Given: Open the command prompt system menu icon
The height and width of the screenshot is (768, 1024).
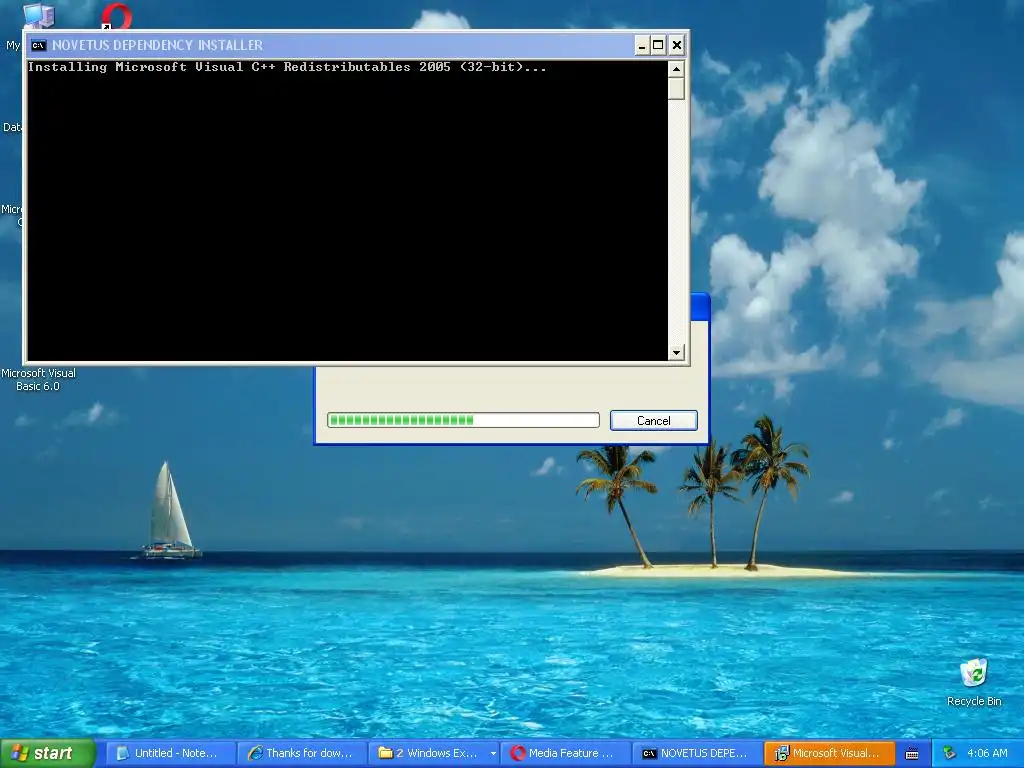Looking at the screenshot, I should tap(39, 45).
